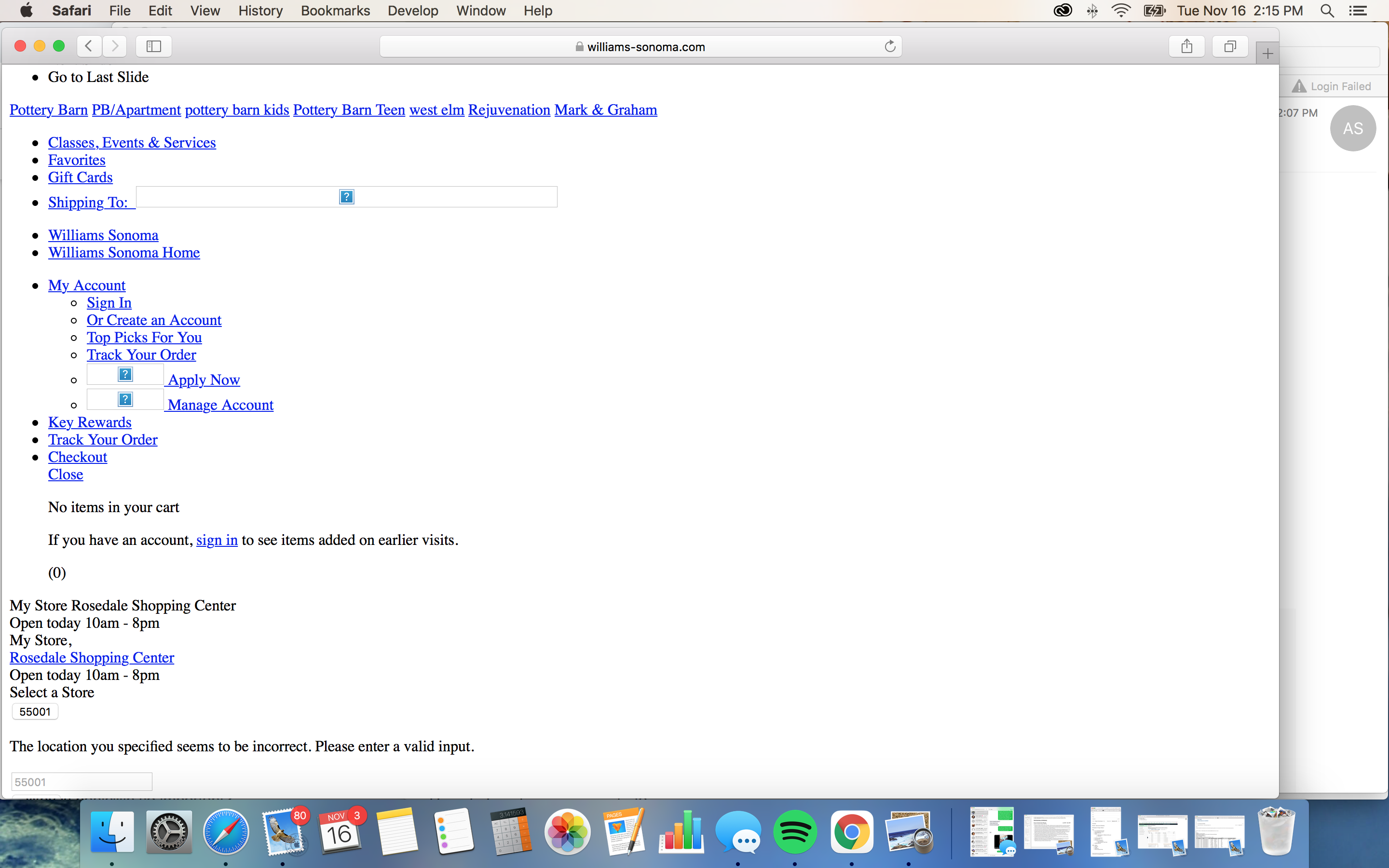Click the page reload icon
Screen dimensions: 1389x868
890,46
